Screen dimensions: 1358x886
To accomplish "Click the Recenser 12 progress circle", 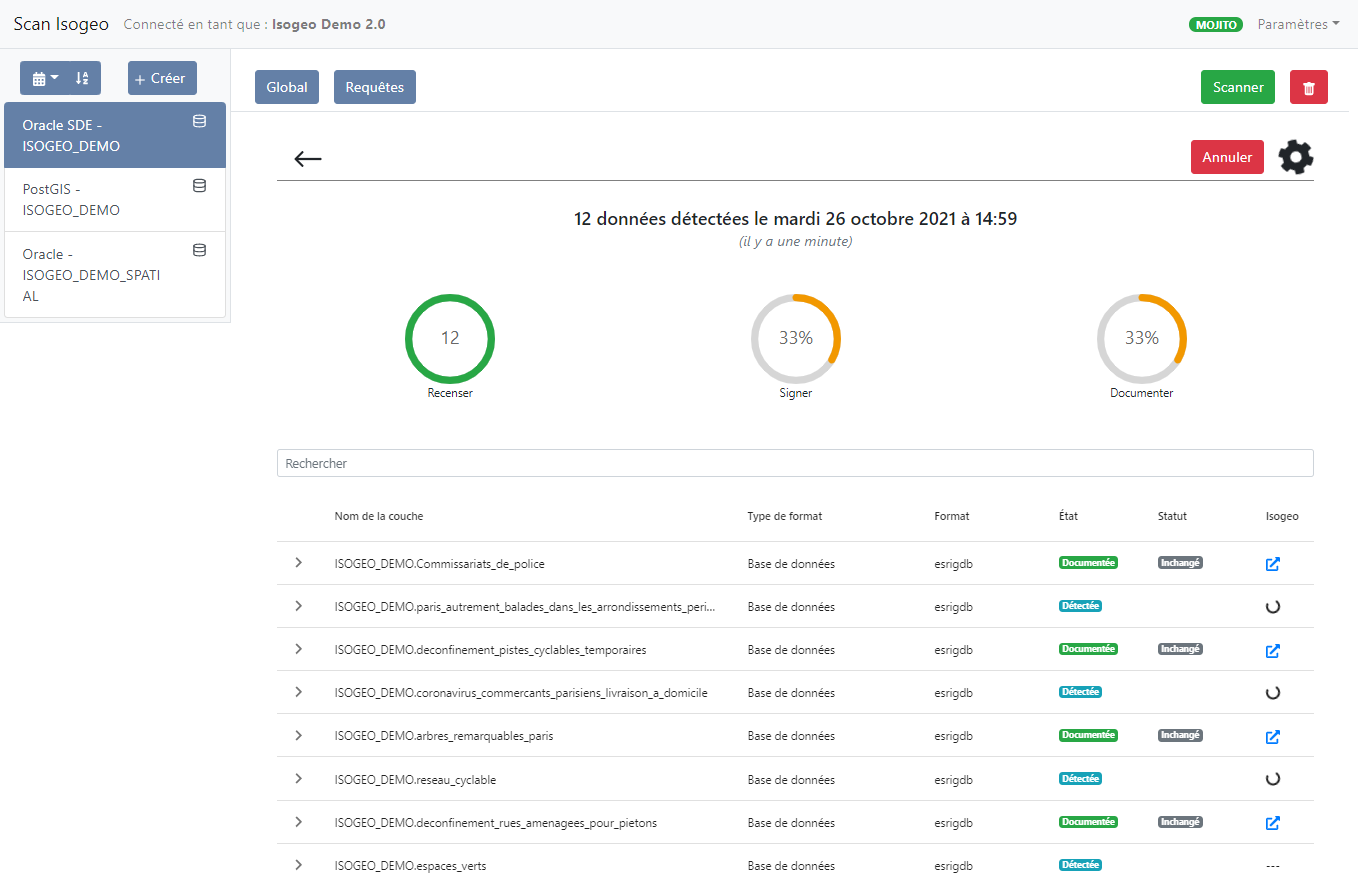I will click(450, 338).
